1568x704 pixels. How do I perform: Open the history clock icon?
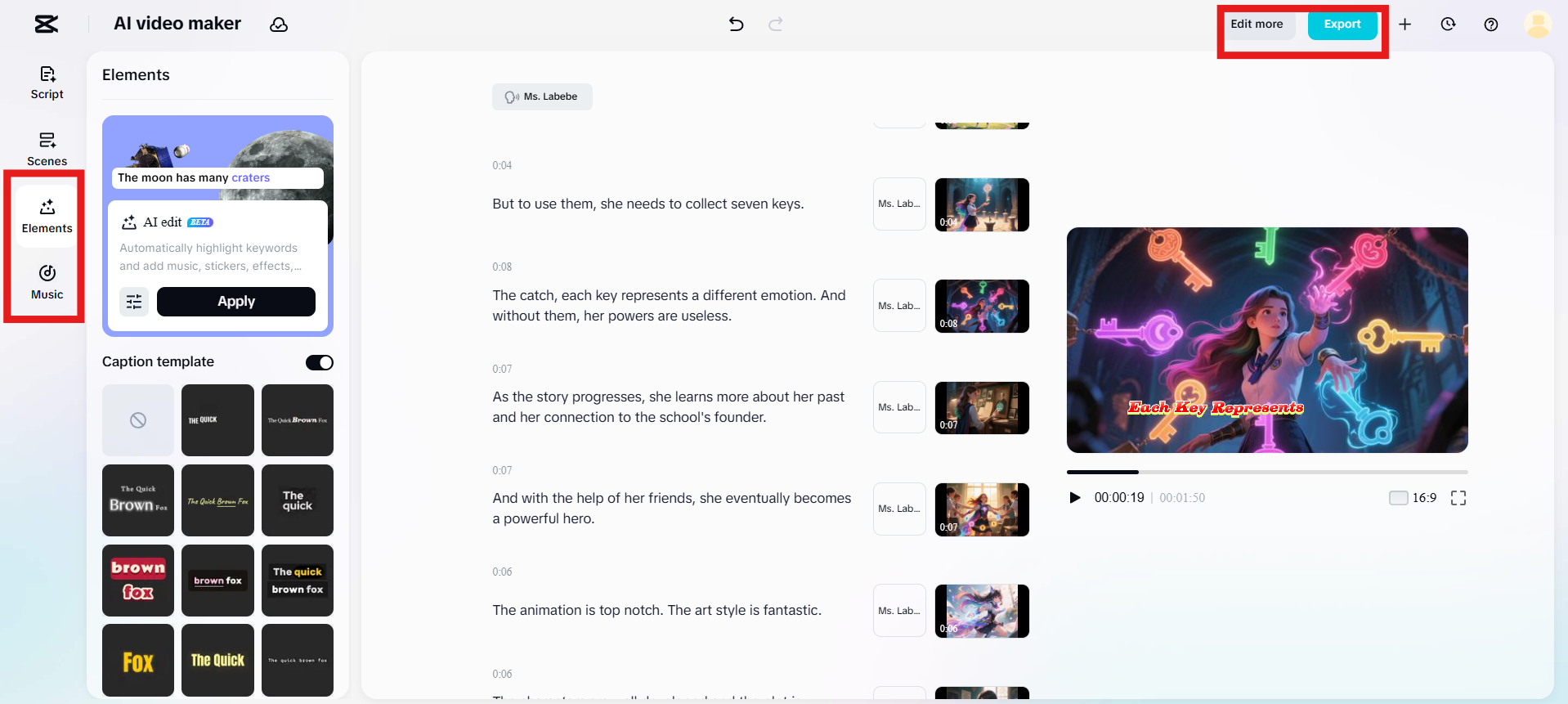click(x=1448, y=25)
